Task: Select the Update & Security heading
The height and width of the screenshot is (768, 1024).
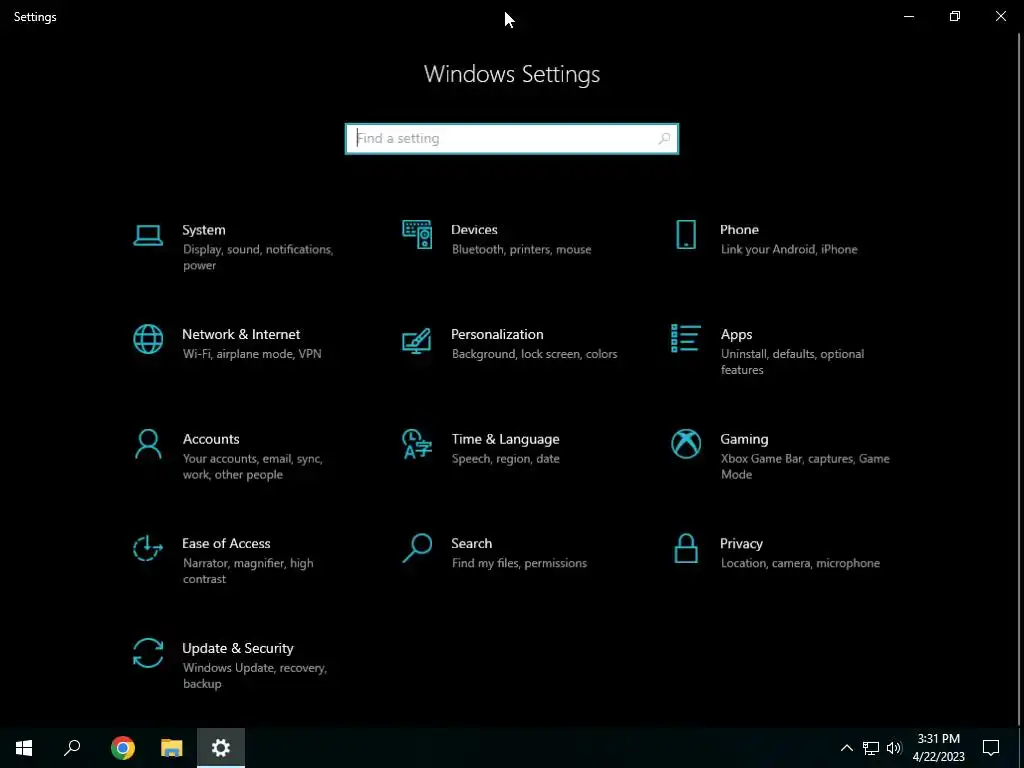Action: coord(238,648)
